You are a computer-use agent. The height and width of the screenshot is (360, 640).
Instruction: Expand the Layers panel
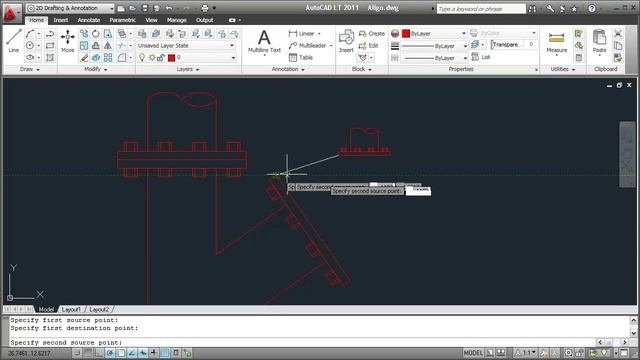(188, 69)
